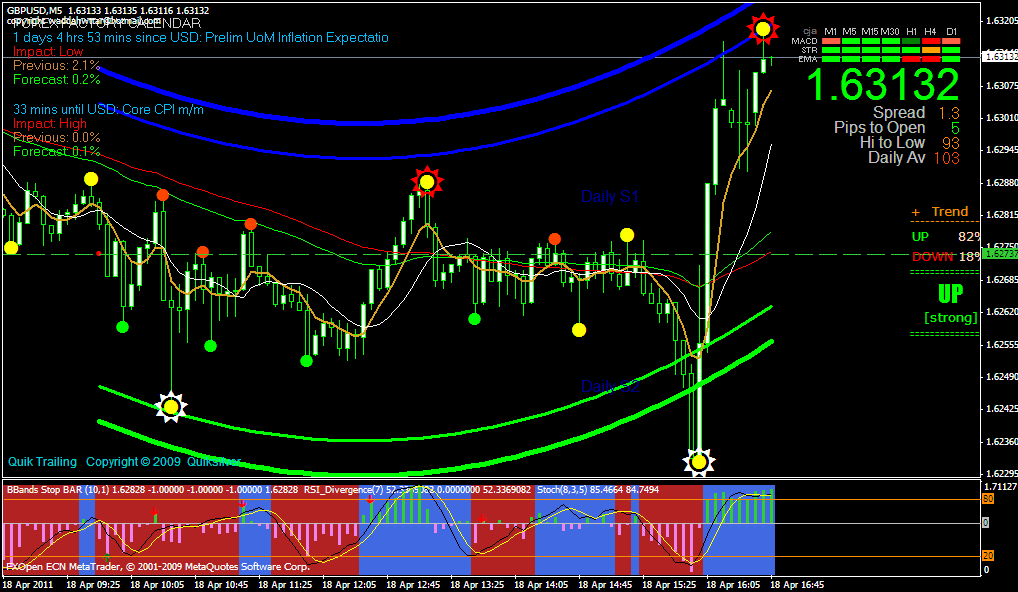Image resolution: width=1018 pixels, height=592 pixels.
Task: Select the Prelim UoM Inflation Expectations news line
Action: tap(201, 38)
